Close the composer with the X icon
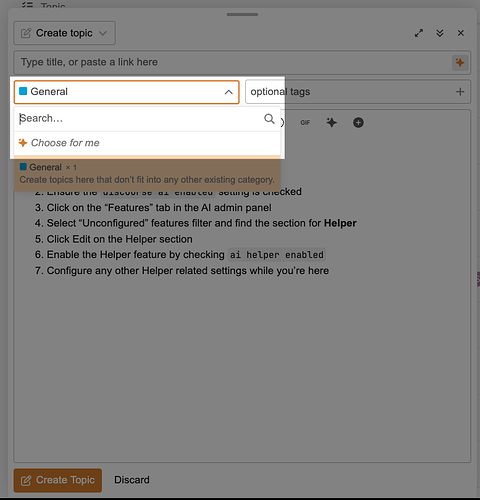This screenshot has width=480, height=500. click(x=461, y=33)
